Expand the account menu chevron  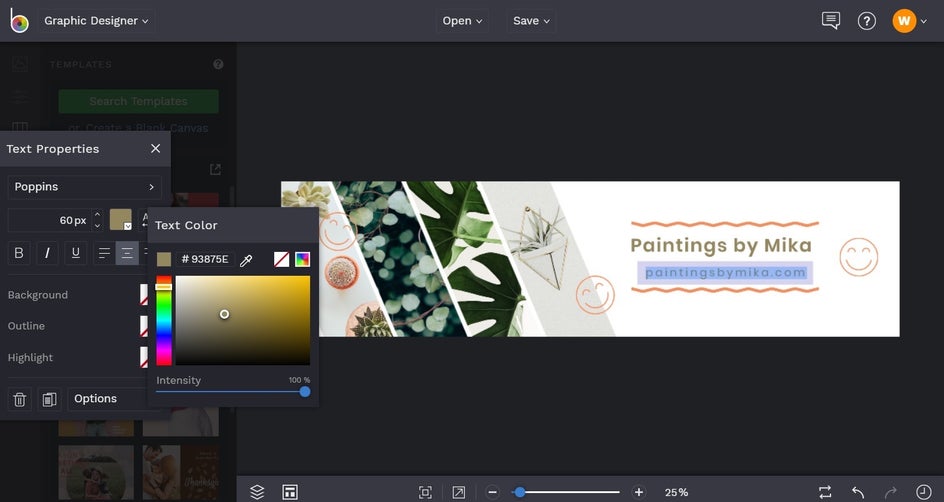[x=924, y=22]
